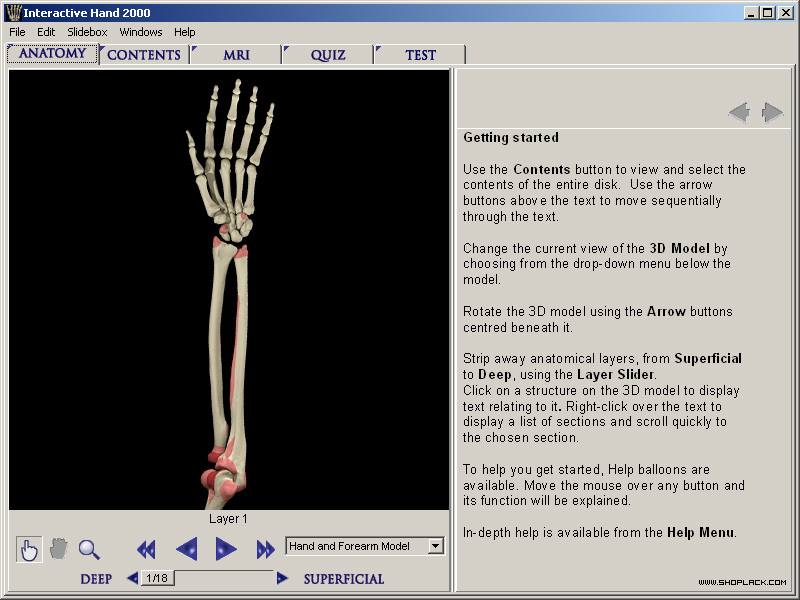This screenshot has height=600, width=800.
Task: Rotate model one step right
Action: (226, 549)
